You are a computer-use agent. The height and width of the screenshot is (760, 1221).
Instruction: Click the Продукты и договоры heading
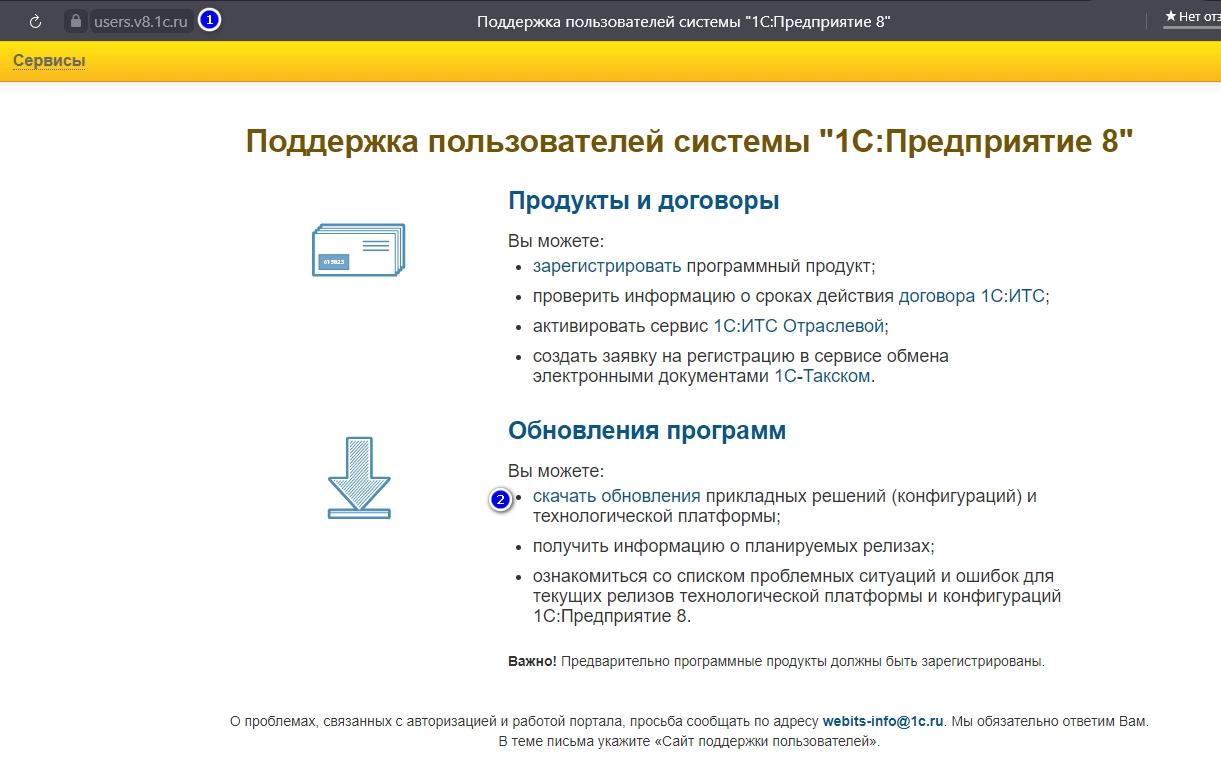click(644, 201)
